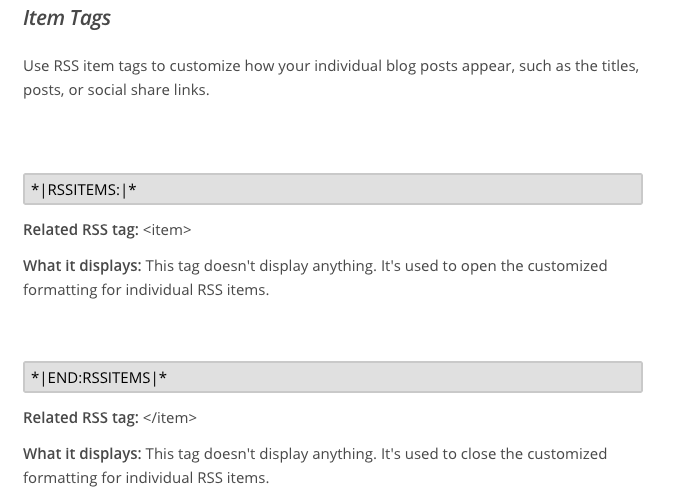673x504 pixels.
Task: Click the </item> closing tag text
Action: (170, 418)
